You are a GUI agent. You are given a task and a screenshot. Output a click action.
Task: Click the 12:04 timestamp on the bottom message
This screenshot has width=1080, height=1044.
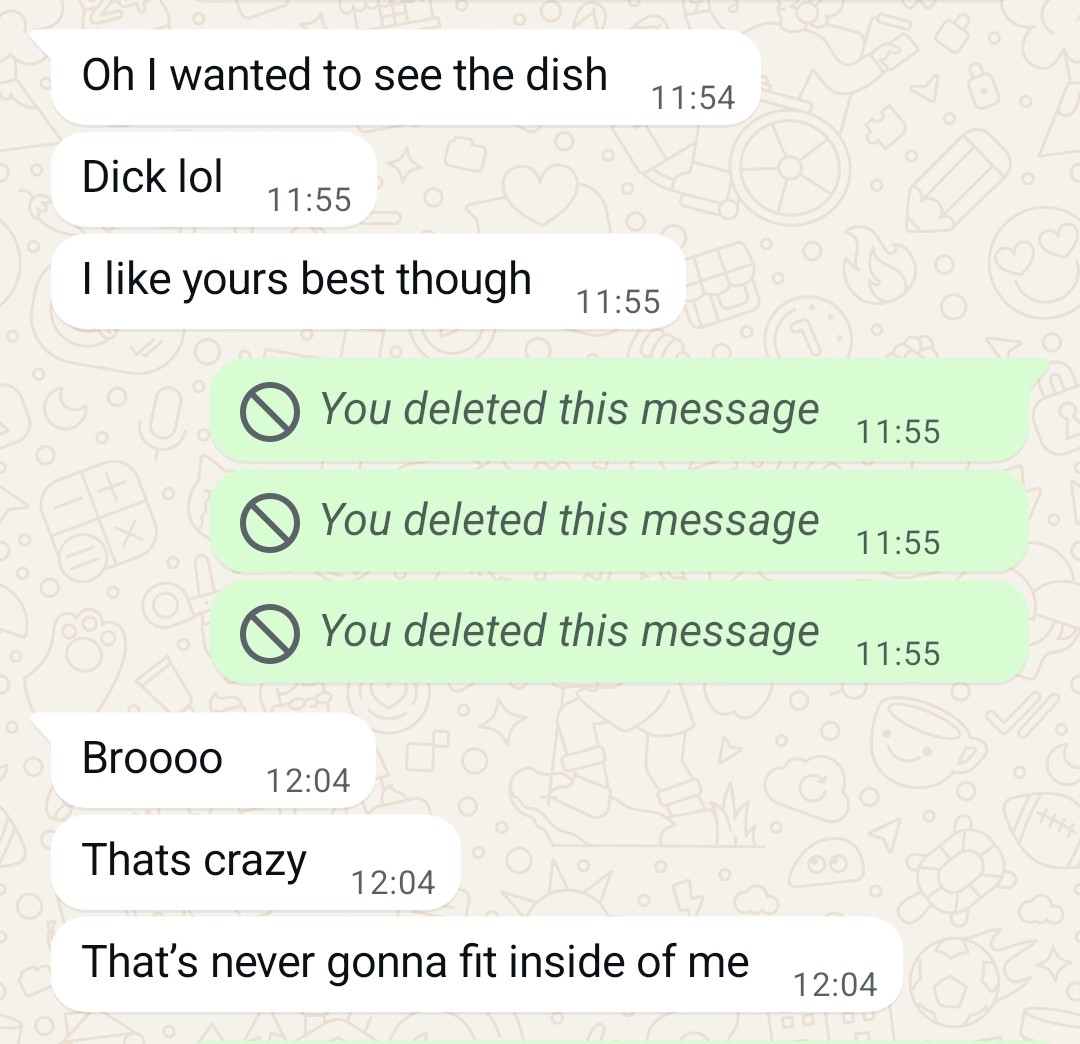click(x=835, y=985)
